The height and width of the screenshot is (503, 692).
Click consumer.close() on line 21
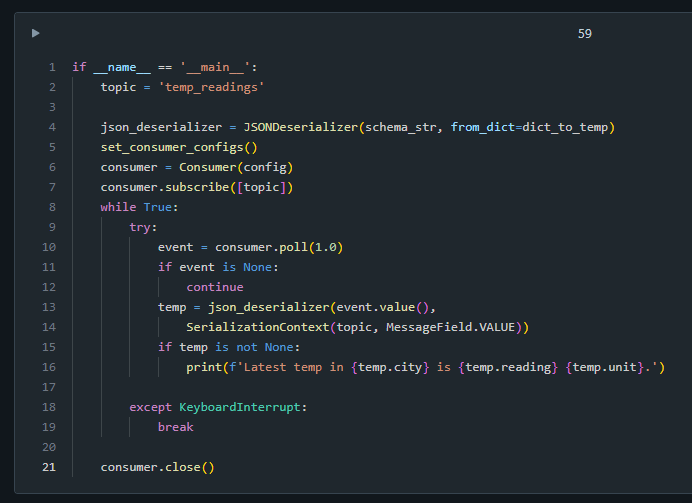click(x=158, y=467)
